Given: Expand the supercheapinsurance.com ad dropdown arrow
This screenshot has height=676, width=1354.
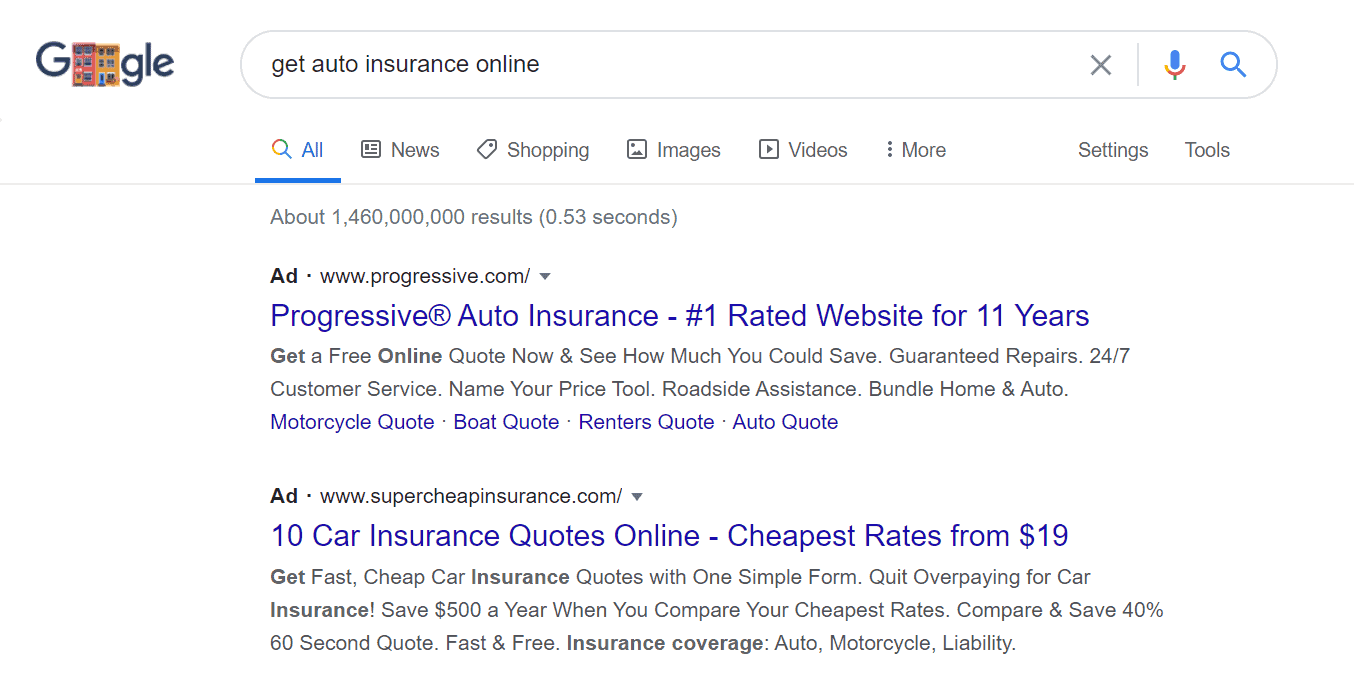Looking at the screenshot, I should click(637, 496).
